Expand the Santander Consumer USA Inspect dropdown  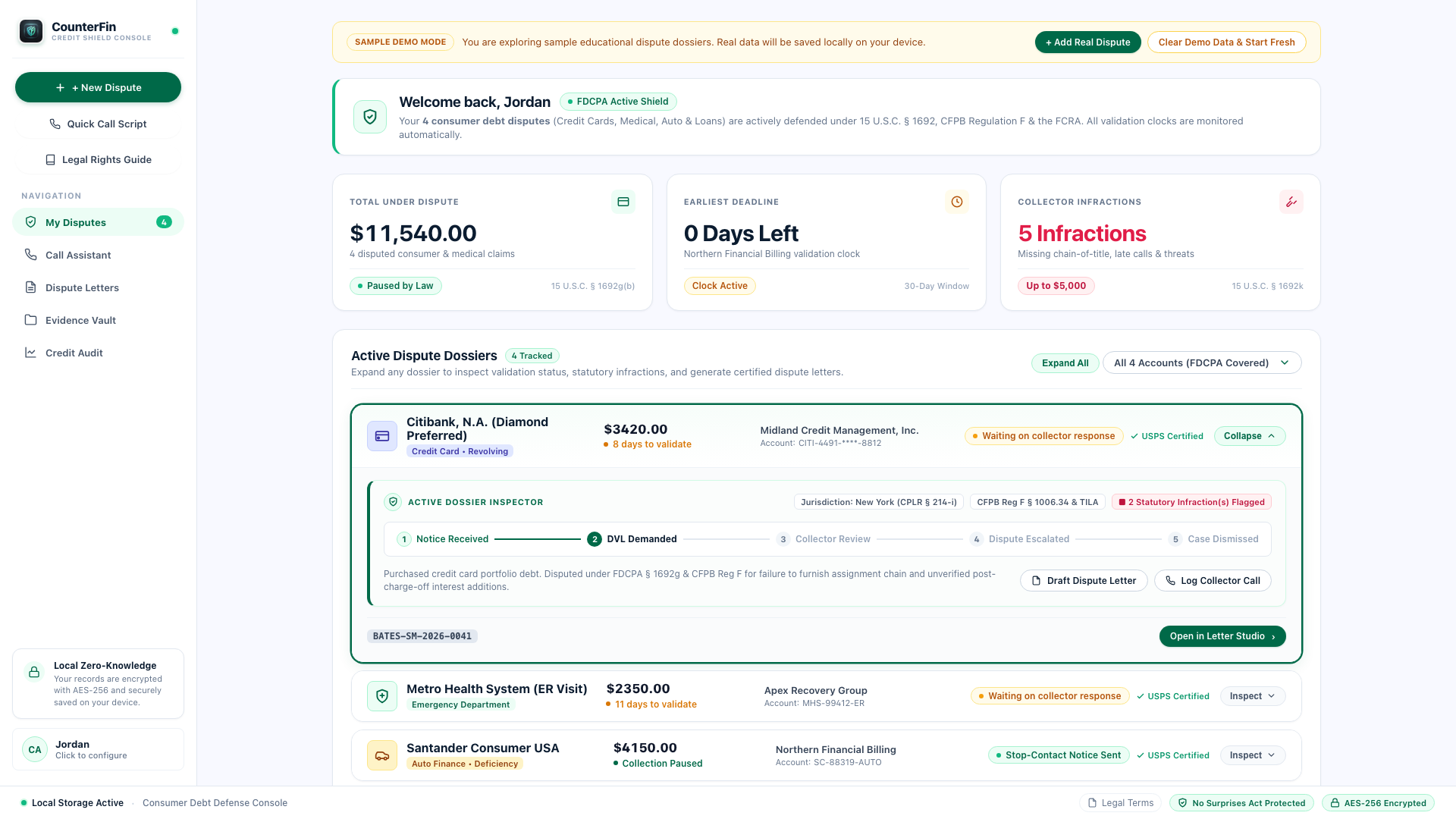coord(1253,755)
